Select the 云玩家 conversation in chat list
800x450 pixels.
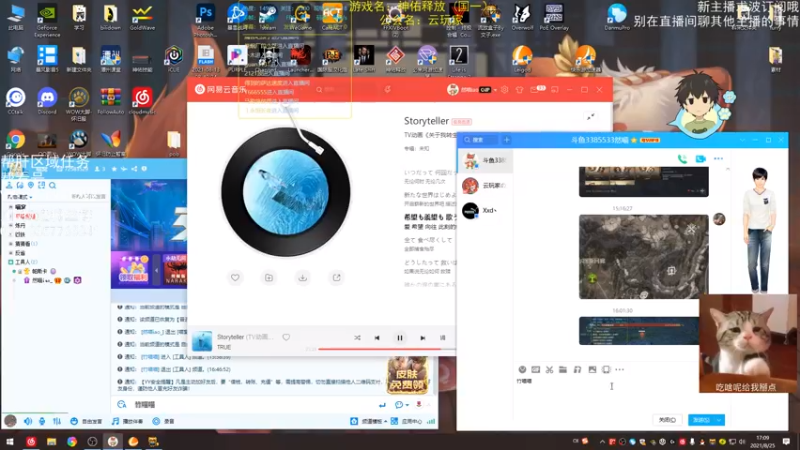[485, 186]
